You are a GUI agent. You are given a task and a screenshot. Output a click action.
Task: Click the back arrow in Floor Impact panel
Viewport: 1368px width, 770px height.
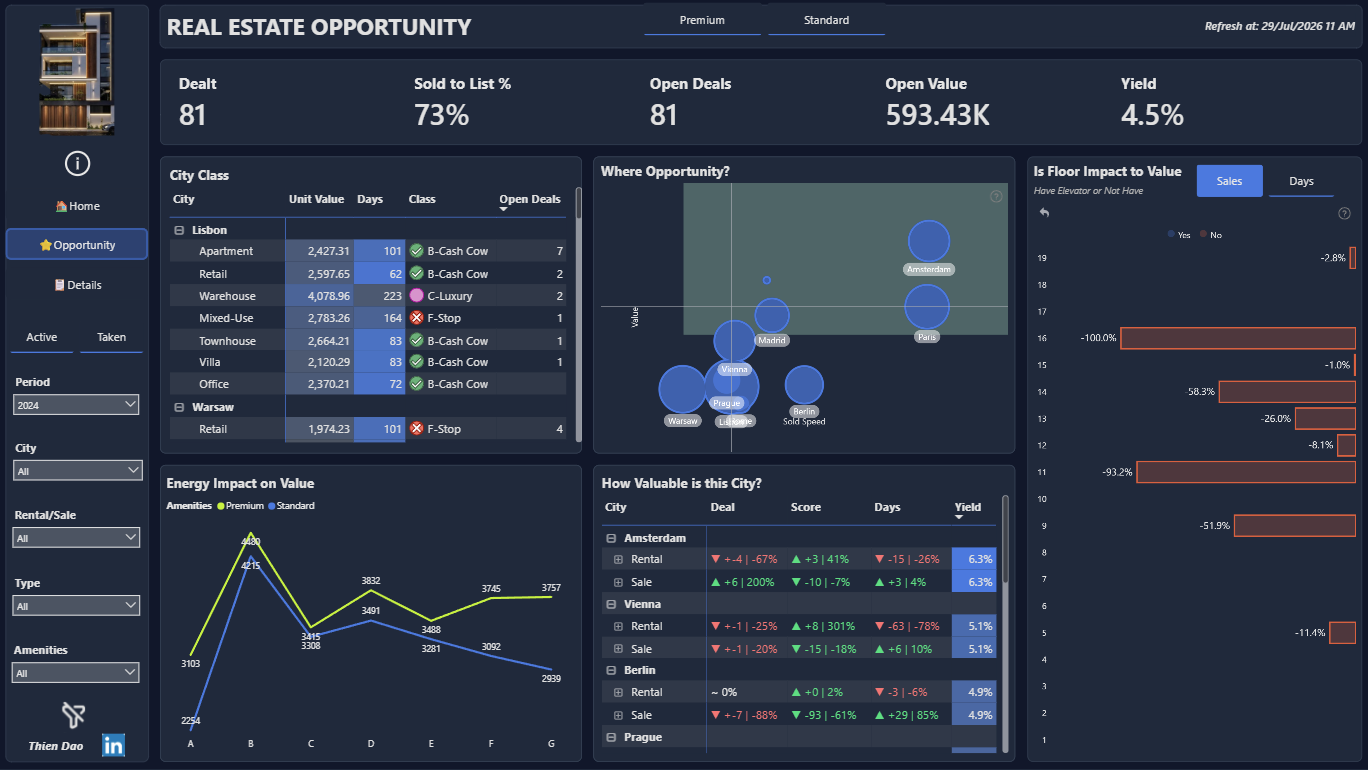1044,212
